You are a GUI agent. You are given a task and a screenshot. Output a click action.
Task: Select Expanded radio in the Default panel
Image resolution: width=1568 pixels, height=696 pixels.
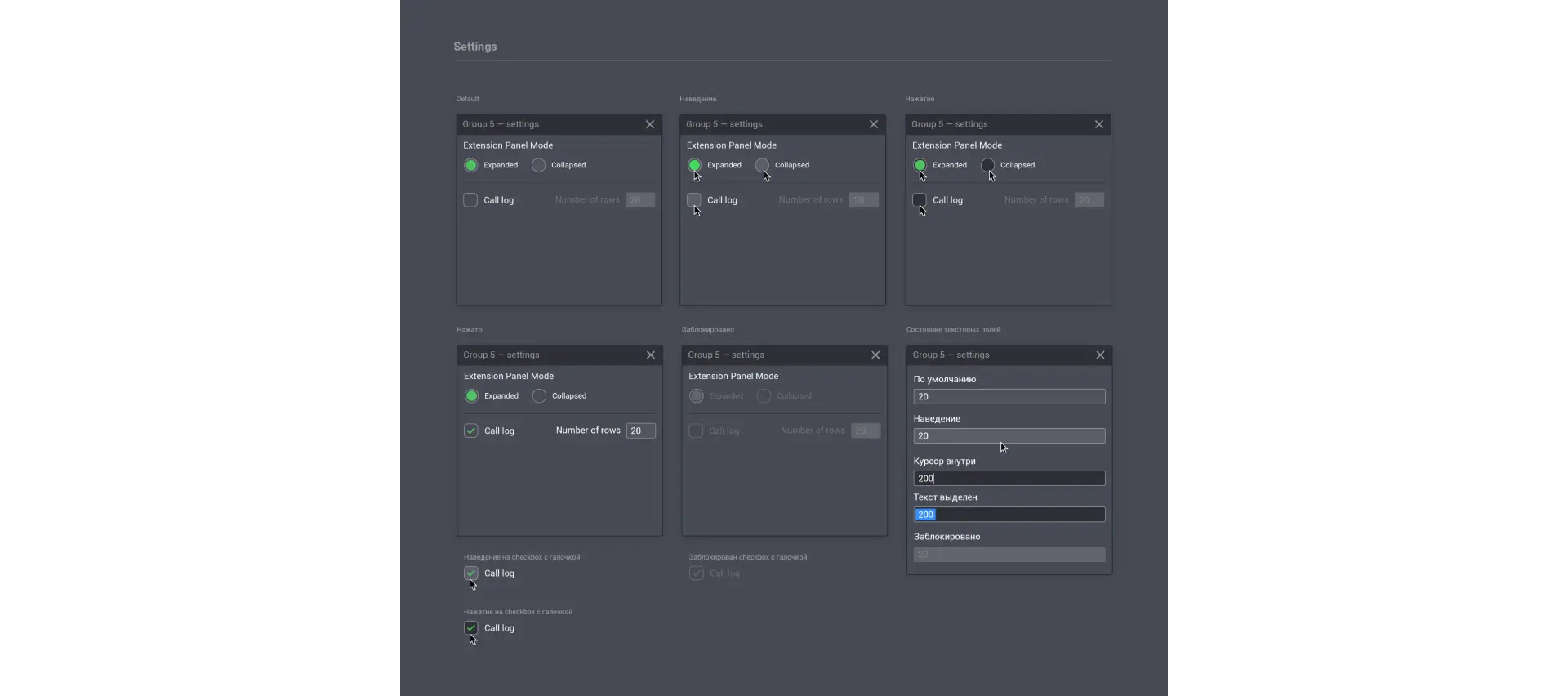click(x=471, y=165)
